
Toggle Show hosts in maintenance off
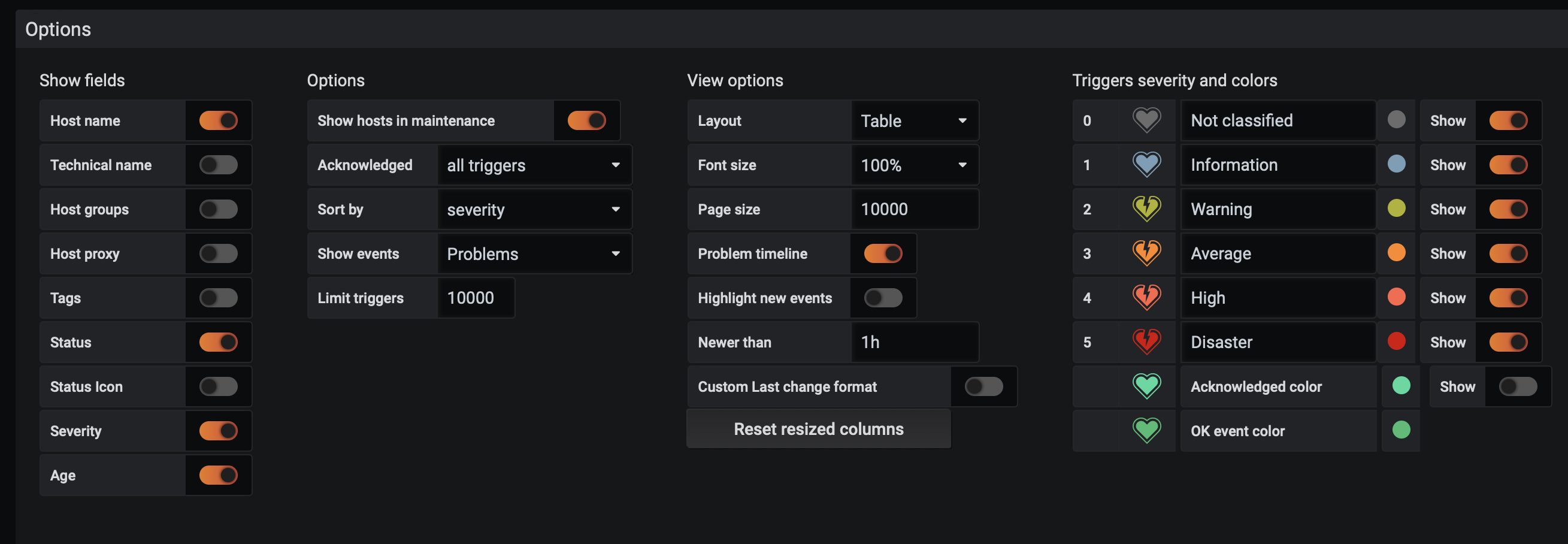click(x=587, y=120)
